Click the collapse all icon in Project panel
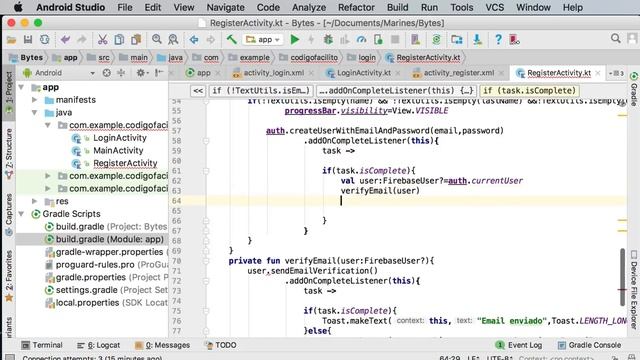Image resolution: width=640 pixels, height=360 pixels. click(x=121, y=73)
